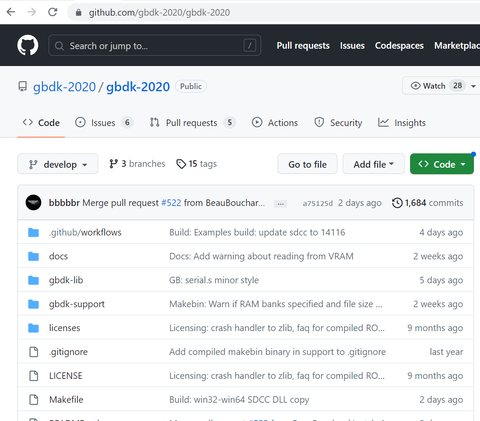Open the green Code dropdown
This screenshot has width=480, height=421.
click(x=442, y=164)
